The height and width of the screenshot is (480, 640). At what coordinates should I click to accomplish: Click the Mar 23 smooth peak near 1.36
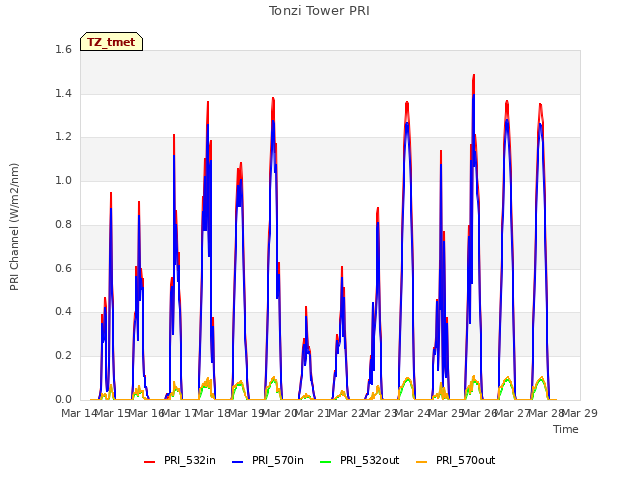[407, 102]
